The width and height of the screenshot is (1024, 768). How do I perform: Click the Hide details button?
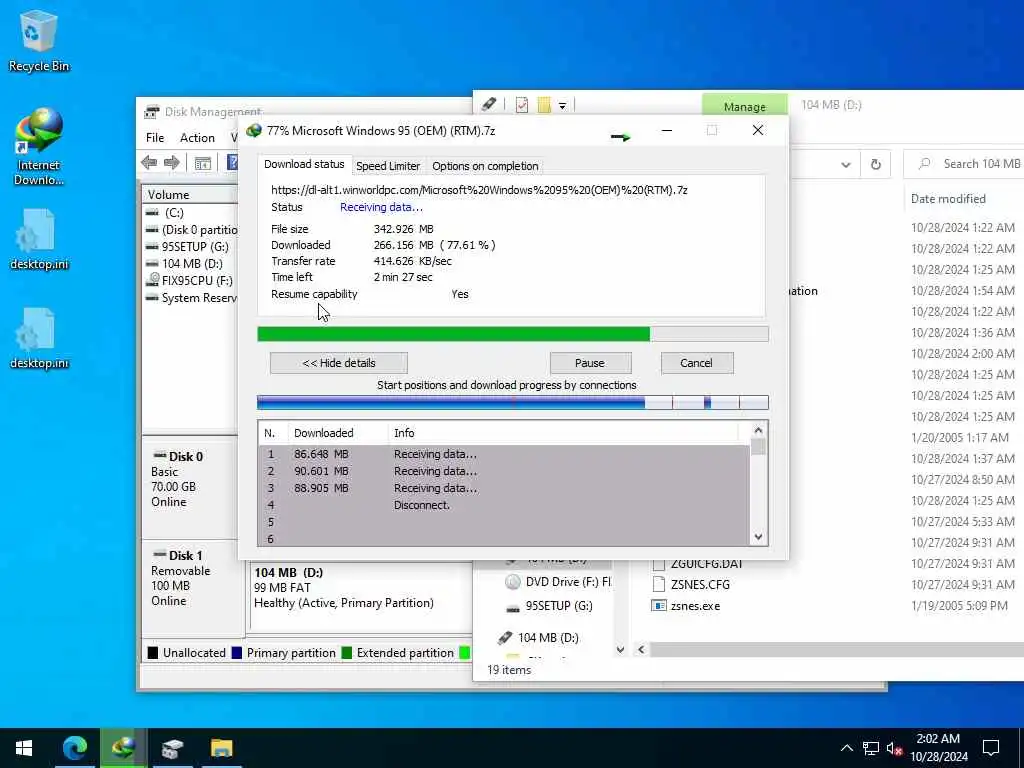coord(339,363)
